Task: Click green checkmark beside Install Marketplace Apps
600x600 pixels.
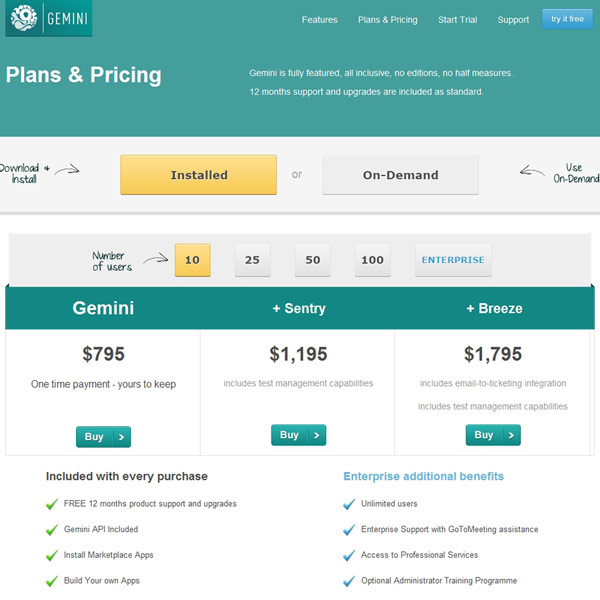Action: [52, 555]
